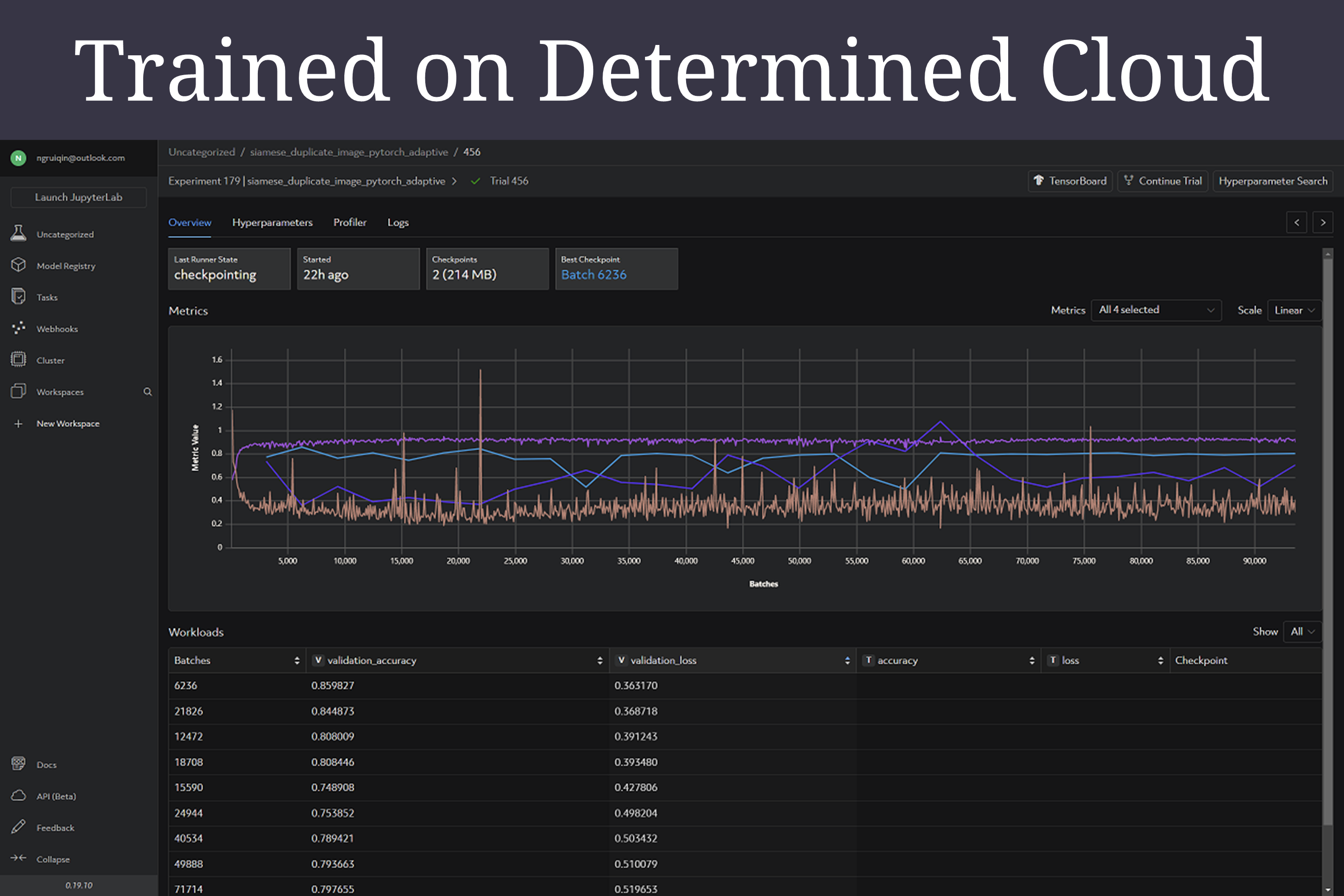Go to next trial arrow button
This screenshot has width=1344, height=896.
tap(1322, 222)
